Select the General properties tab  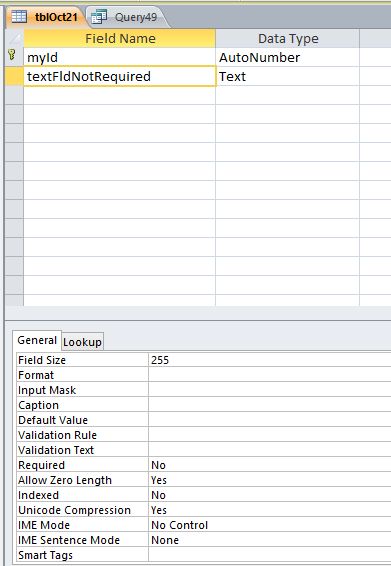point(37,340)
